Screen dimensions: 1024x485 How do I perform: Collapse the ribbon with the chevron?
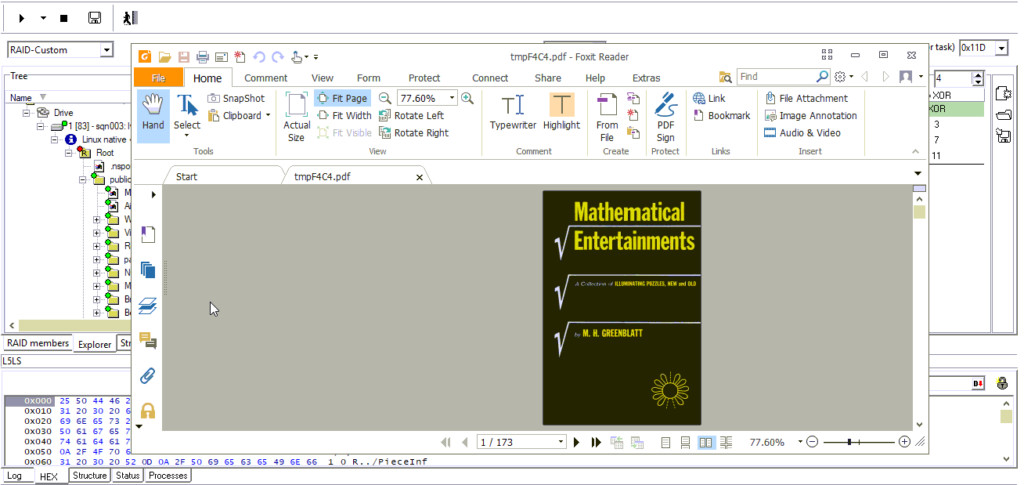point(916,151)
